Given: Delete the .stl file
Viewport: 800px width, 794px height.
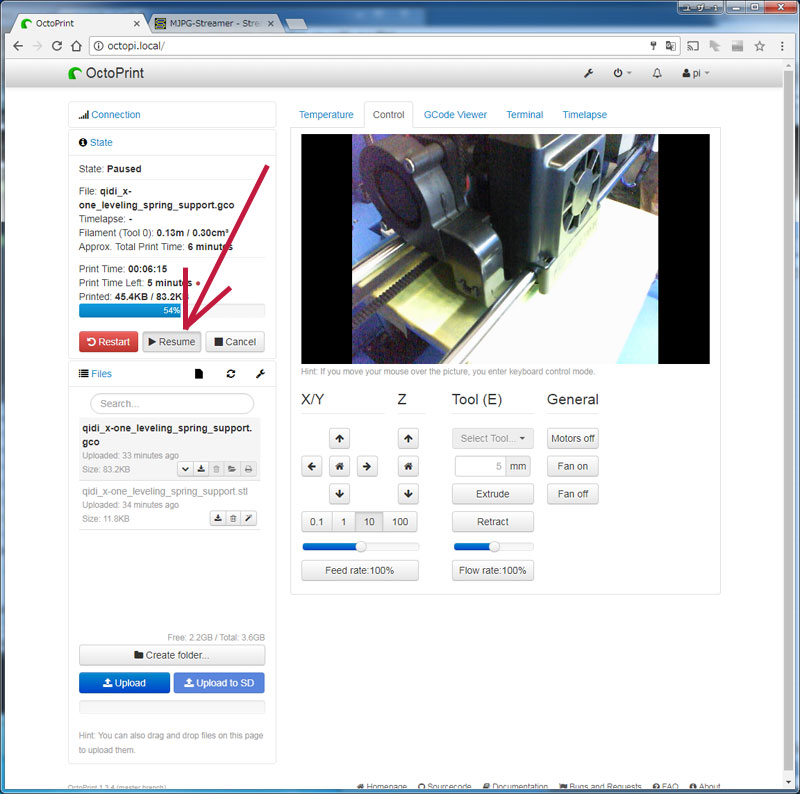Looking at the screenshot, I should [233, 518].
